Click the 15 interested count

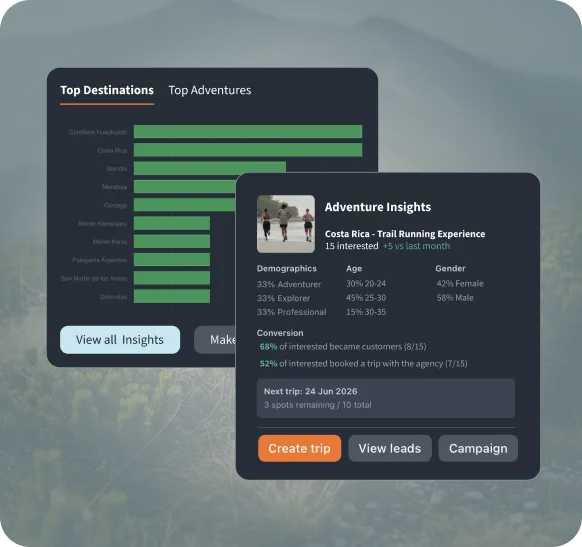point(352,246)
